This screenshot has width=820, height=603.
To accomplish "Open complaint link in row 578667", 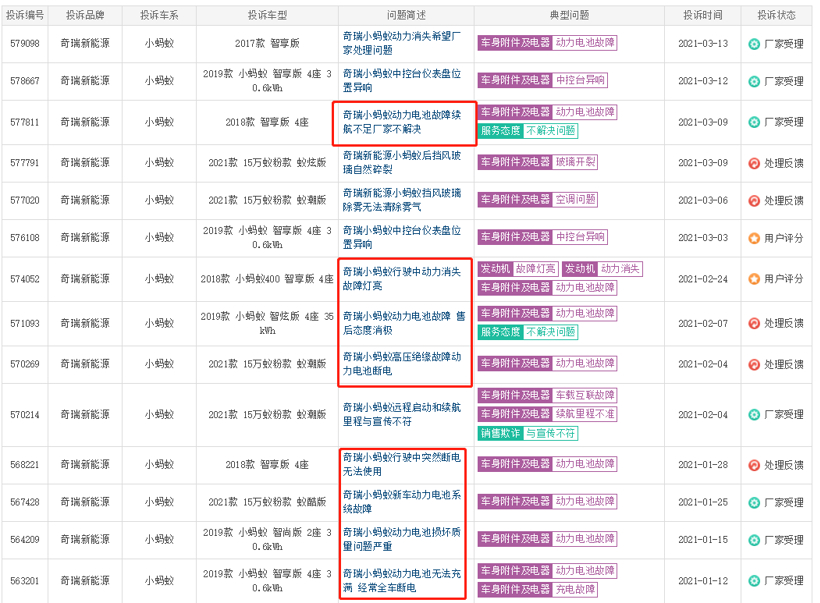I will 402,81.
